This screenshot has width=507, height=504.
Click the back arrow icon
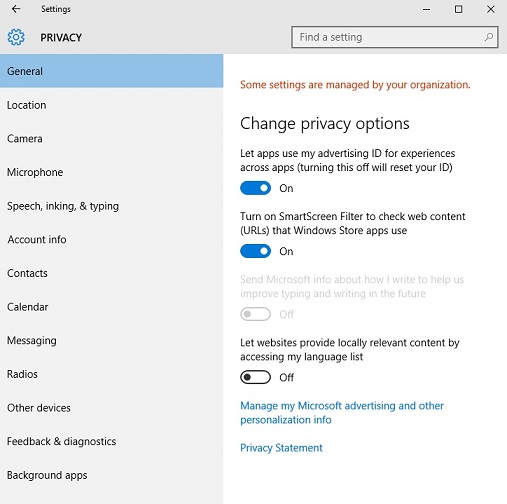16,9
